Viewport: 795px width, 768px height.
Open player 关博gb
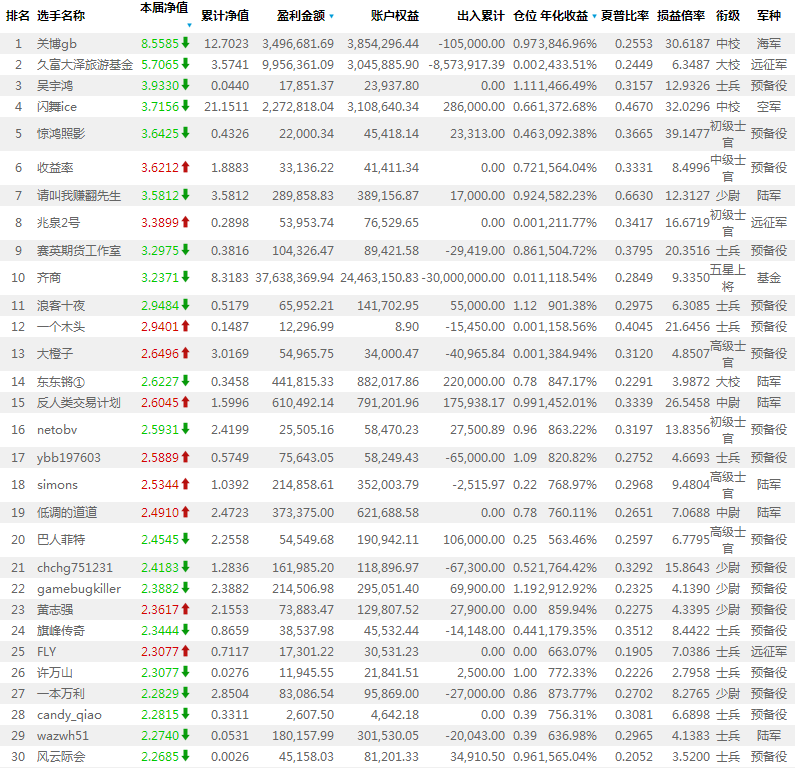click(x=57, y=44)
